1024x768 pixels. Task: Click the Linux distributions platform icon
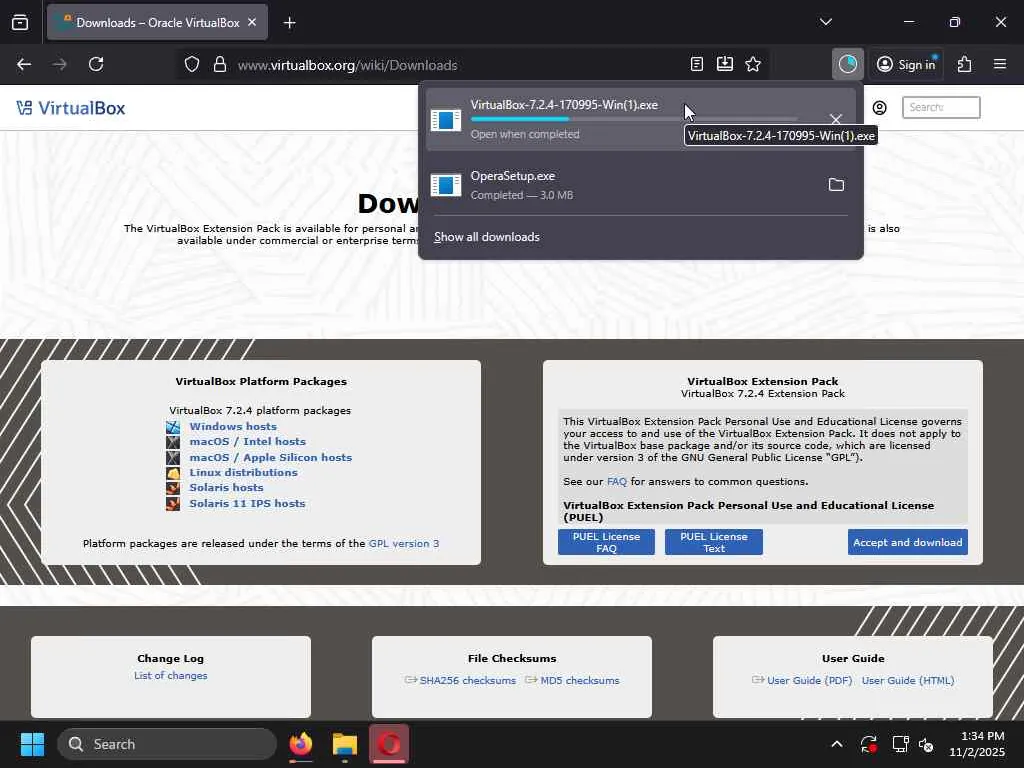[x=173, y=473]
